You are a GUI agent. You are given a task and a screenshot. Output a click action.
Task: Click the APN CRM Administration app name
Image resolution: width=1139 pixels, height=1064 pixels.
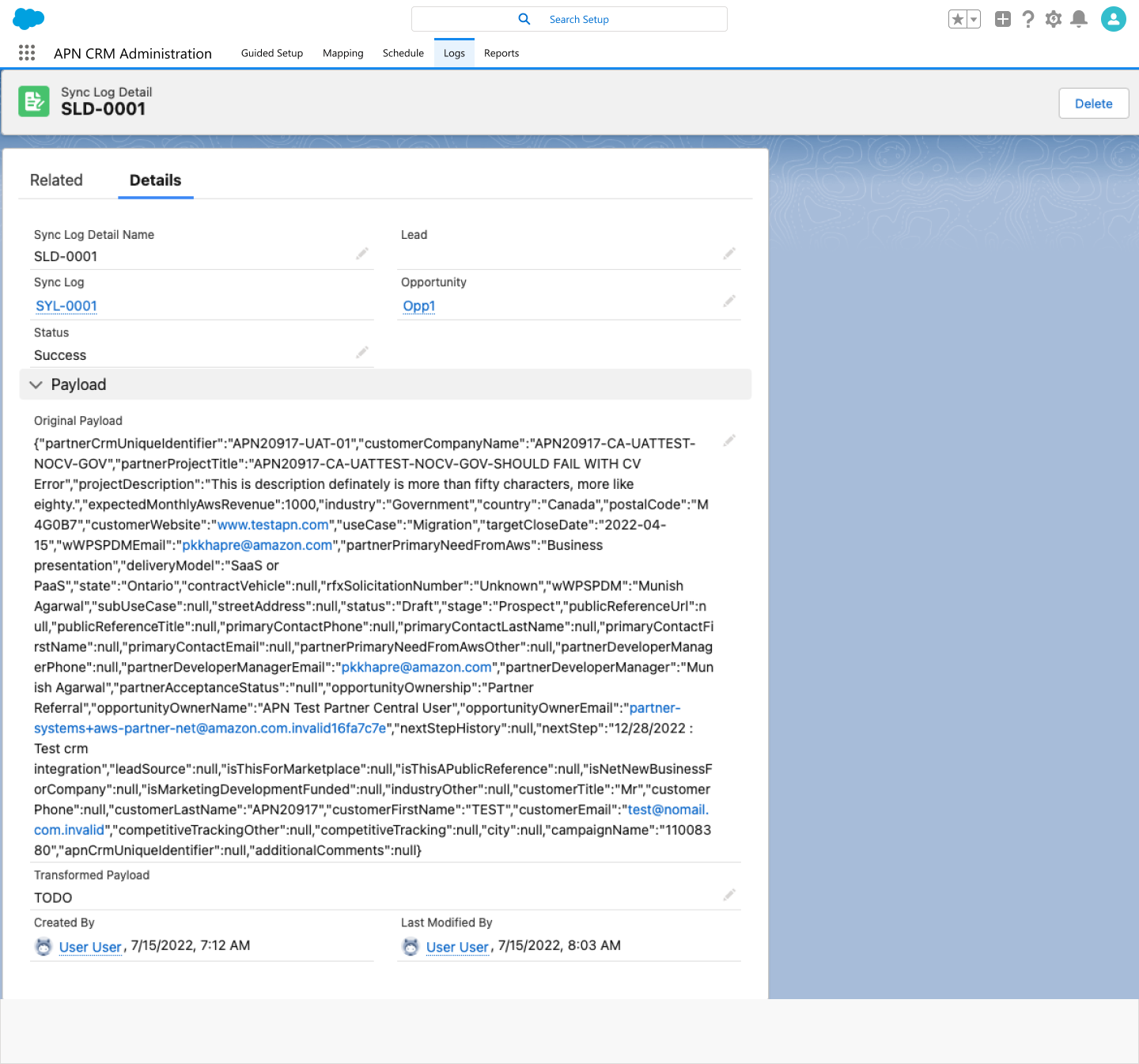[x=133, y=54]
